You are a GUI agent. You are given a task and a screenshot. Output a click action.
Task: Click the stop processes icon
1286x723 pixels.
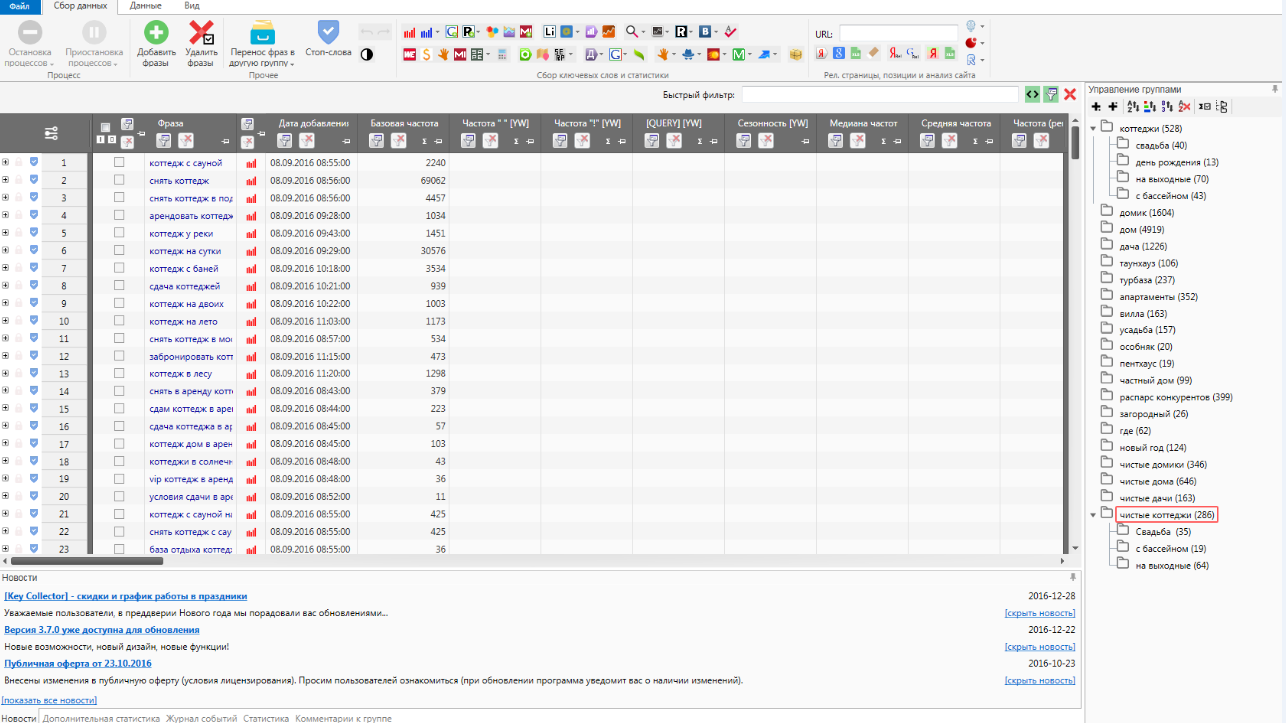(30, 32)
